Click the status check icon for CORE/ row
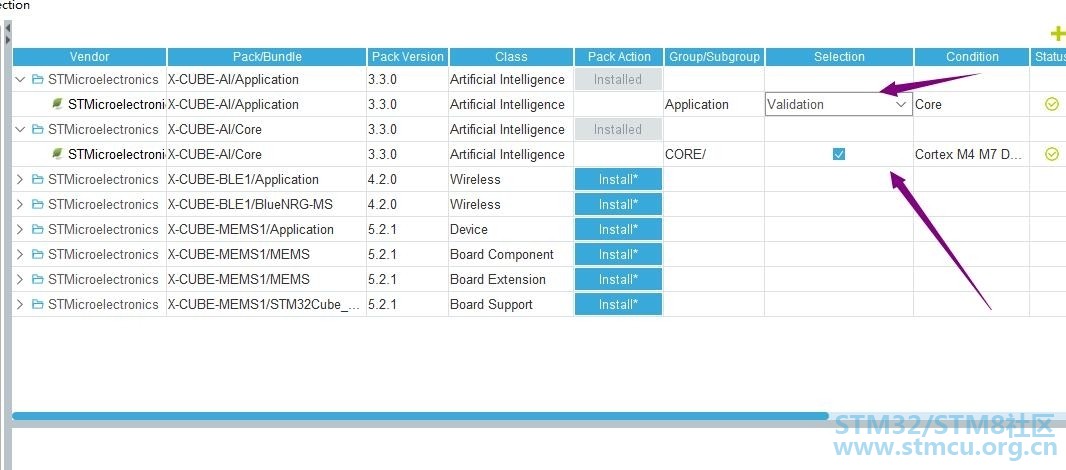Screen dimensions: 1066x470 [x=1052, y=154]
